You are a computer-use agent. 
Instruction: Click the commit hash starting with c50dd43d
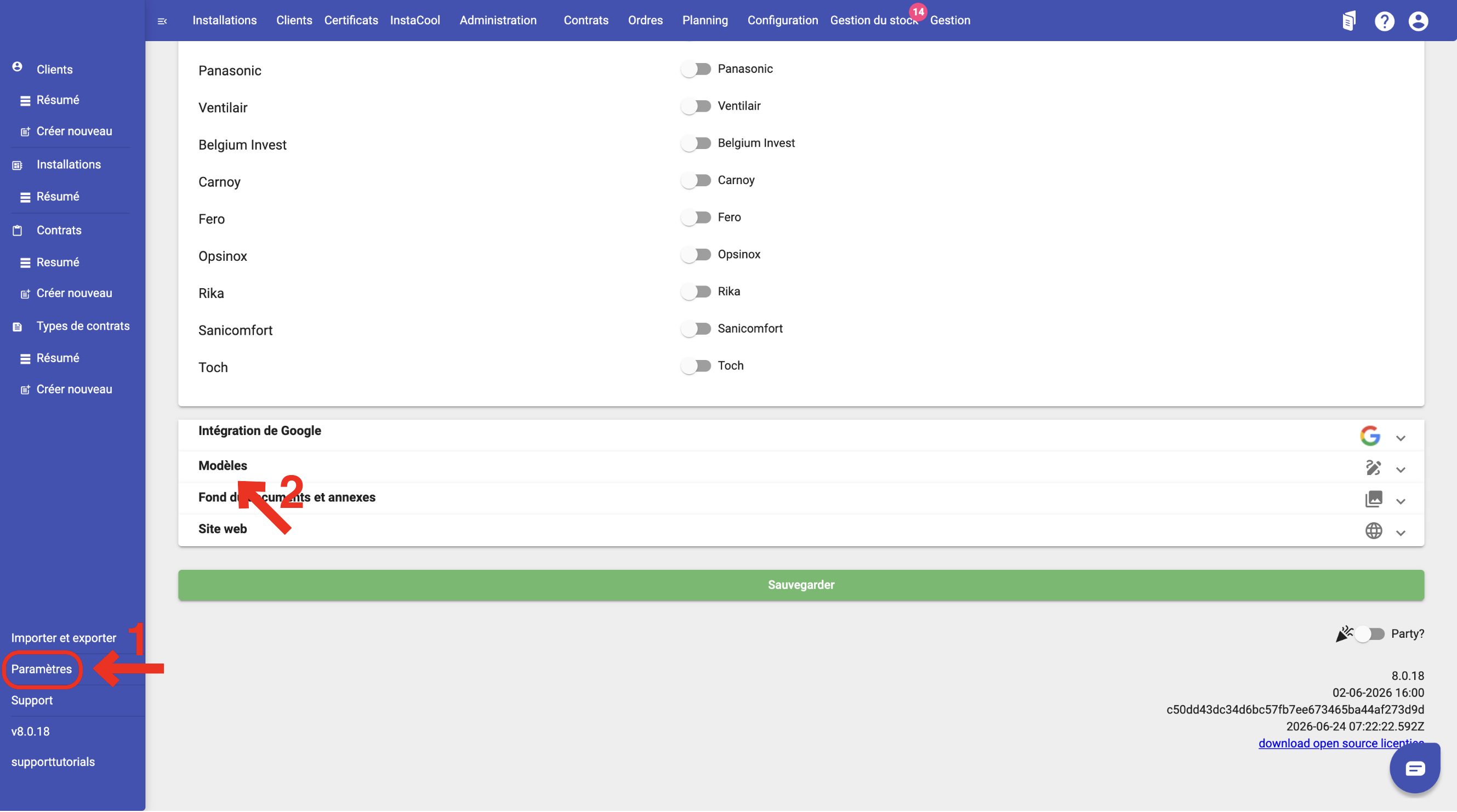1295,710
